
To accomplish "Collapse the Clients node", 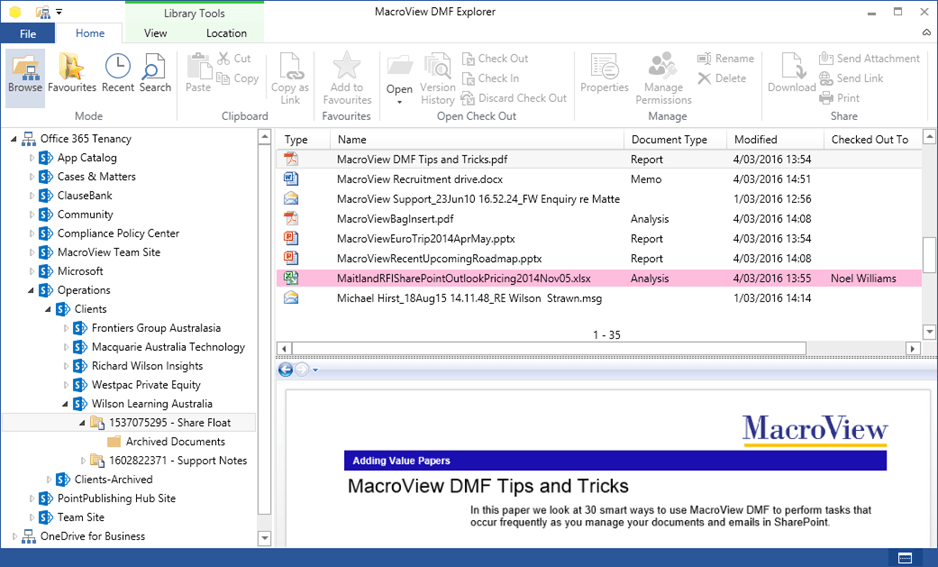I will [x=48, y=310].
